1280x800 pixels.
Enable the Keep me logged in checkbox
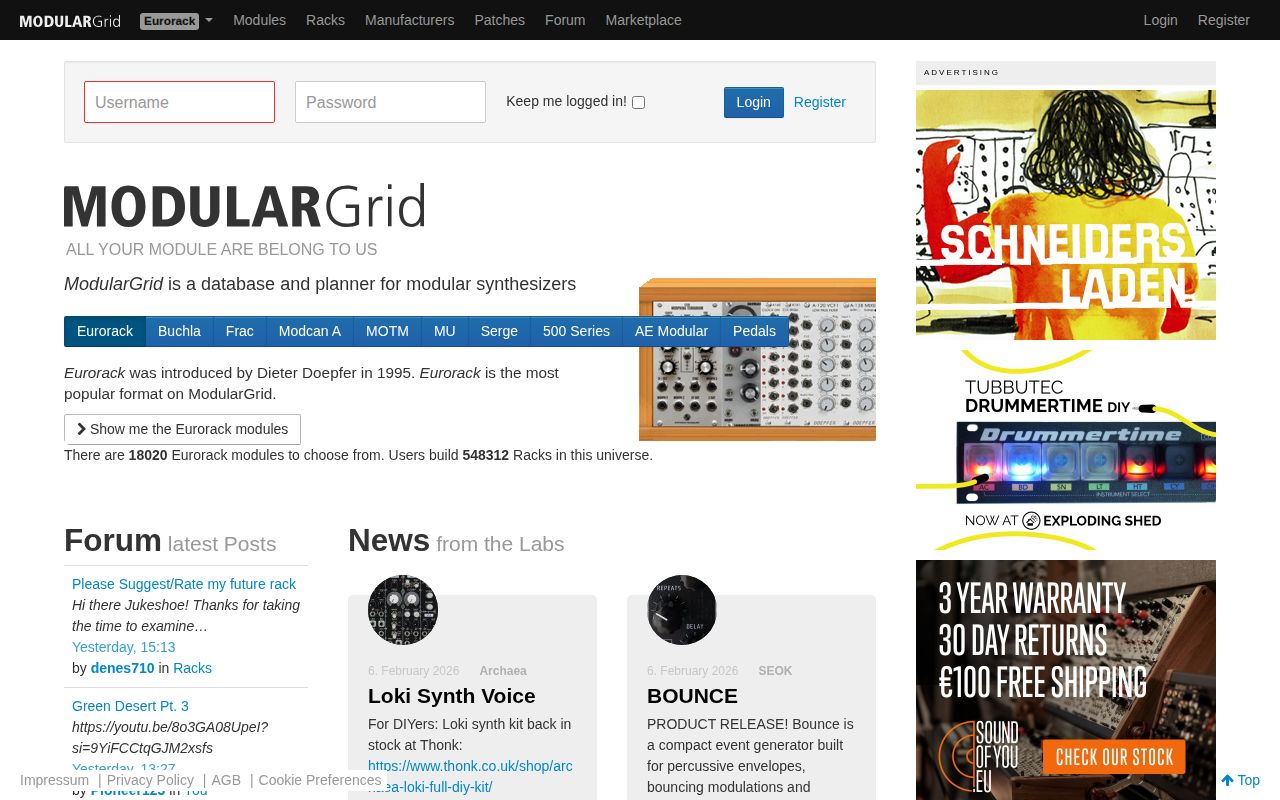tap(638, 102)
